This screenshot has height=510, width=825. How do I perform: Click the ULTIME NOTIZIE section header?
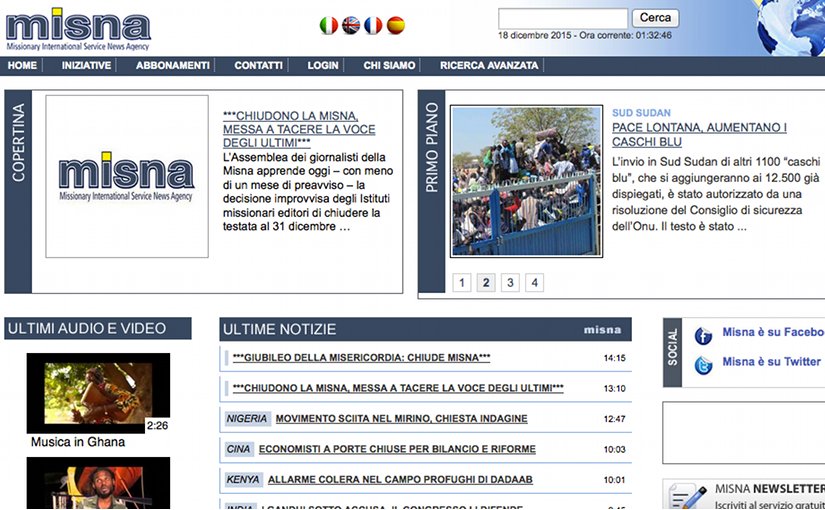click(425, 329)
